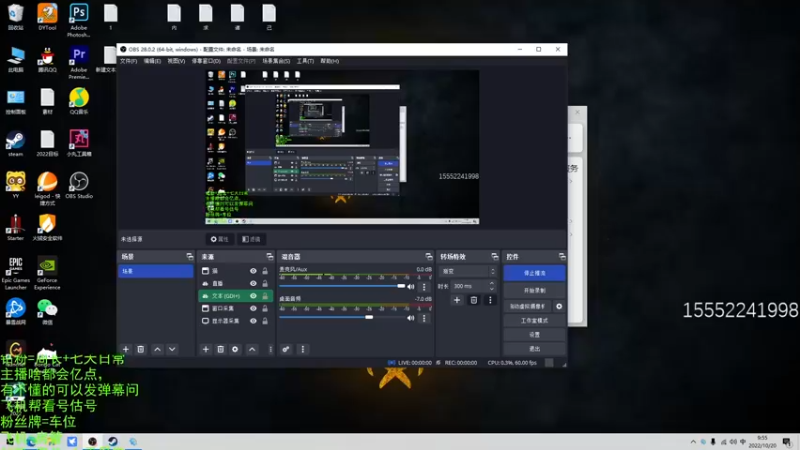Float the Scene Transitions dock pop-out icon
The image size is (800, 450).
point(494,257)
